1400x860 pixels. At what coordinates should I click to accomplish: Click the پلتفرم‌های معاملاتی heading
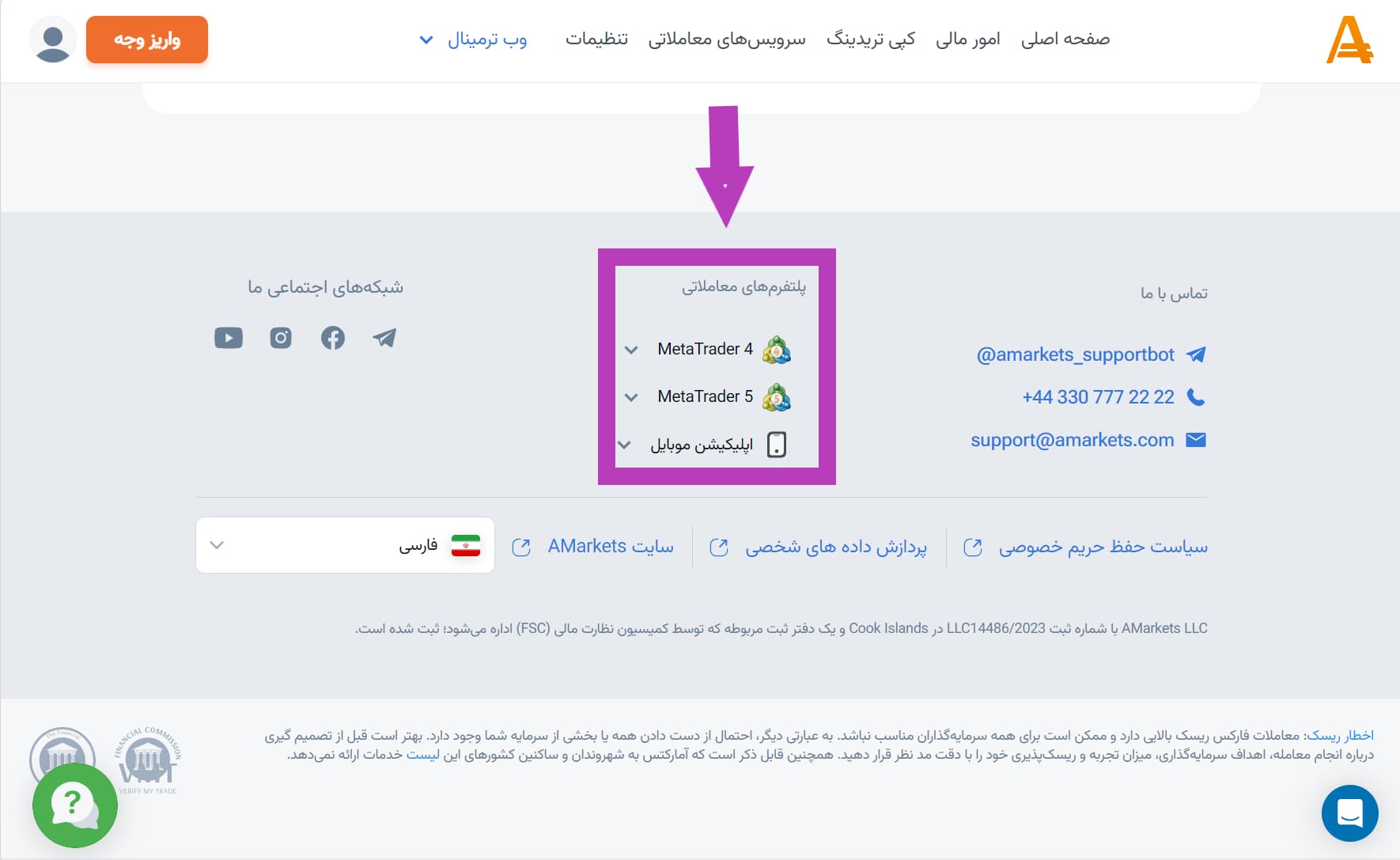[744, 286]
